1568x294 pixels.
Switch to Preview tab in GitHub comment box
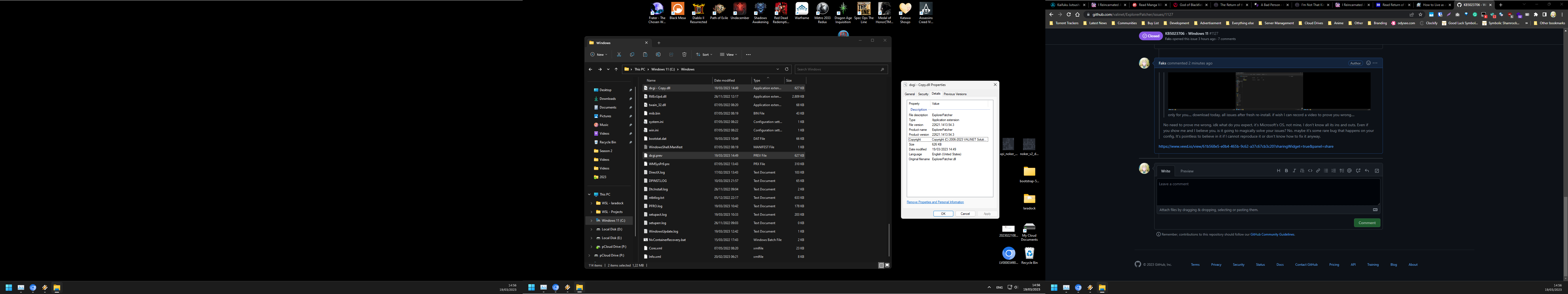tap(1187, 171)
